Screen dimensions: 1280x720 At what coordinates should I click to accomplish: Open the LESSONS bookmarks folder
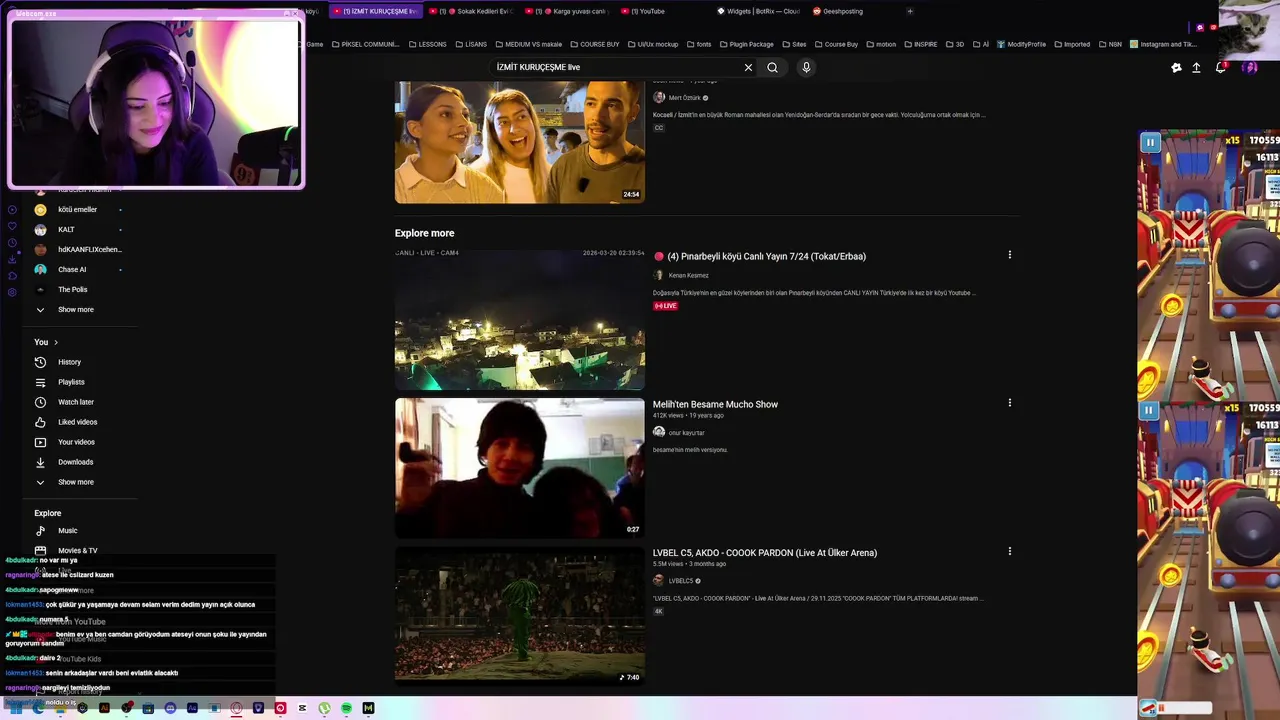(x=427, y=44)
